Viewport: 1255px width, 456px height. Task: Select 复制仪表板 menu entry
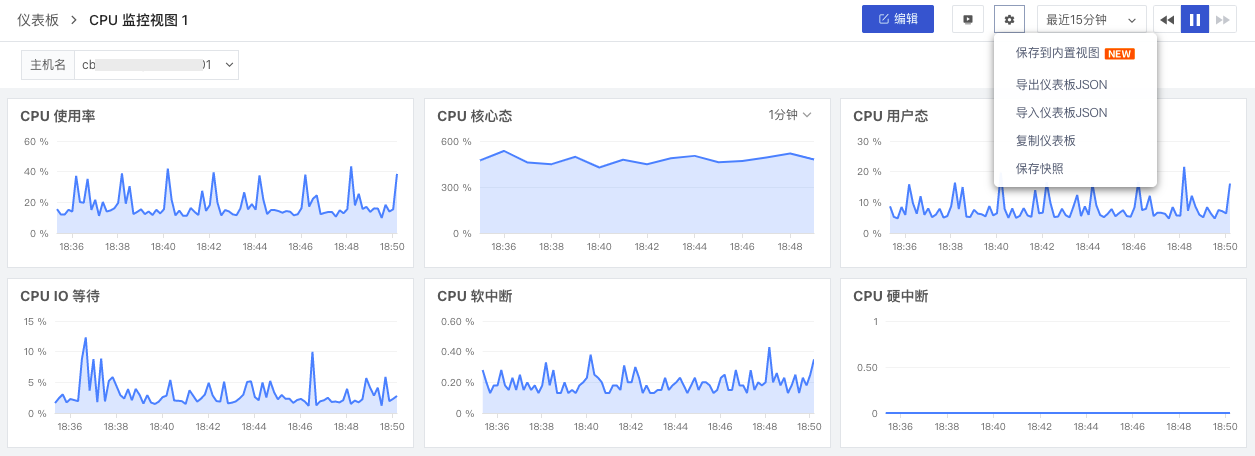click(x=1045, y=141)
